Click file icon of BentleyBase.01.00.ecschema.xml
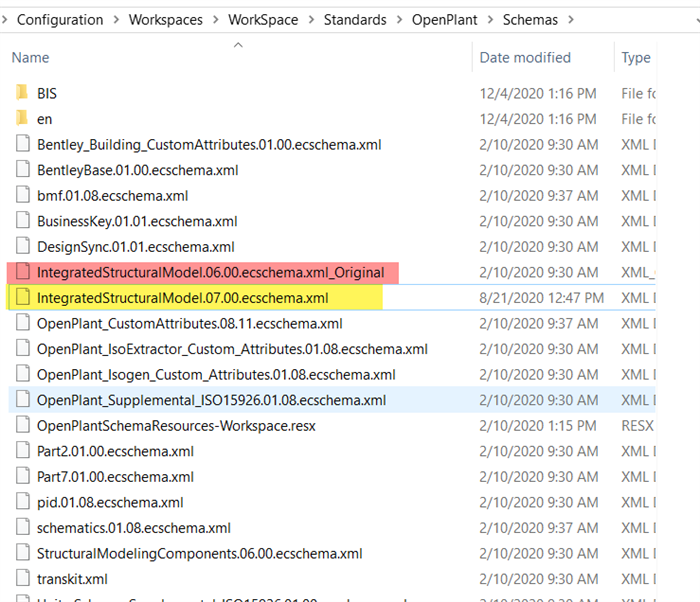The height and width of the screenshot is (602, 700). coord(23,169)
